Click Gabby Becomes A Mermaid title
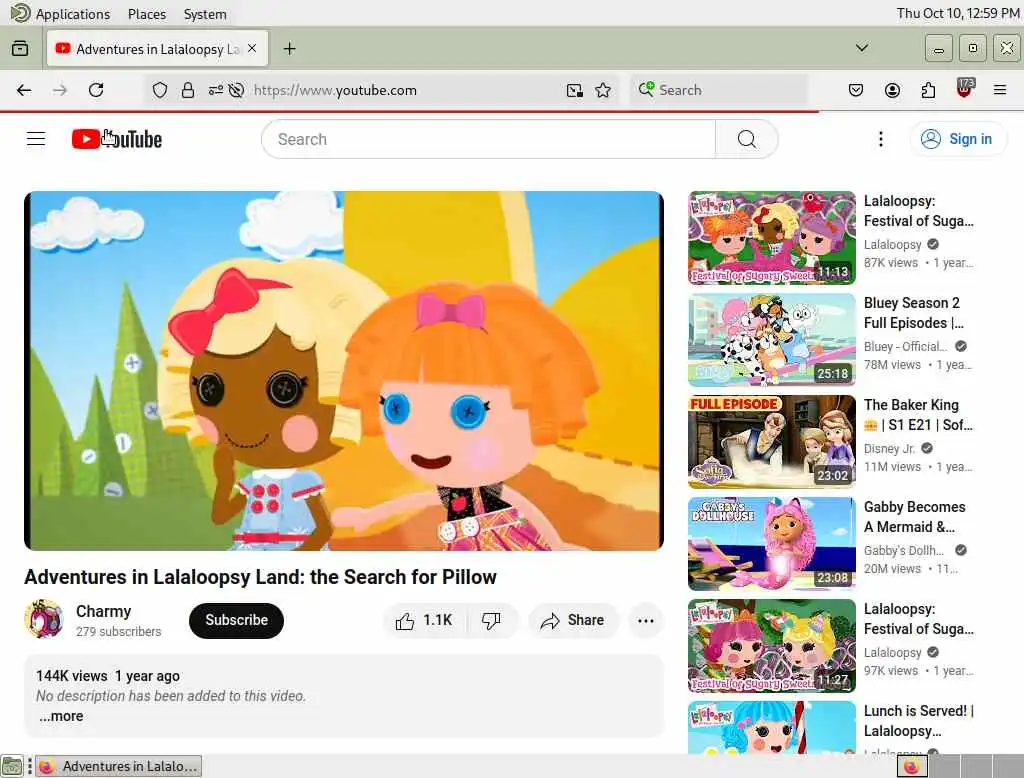This screenshot has width=1024, height=778. tap(914, 517)
